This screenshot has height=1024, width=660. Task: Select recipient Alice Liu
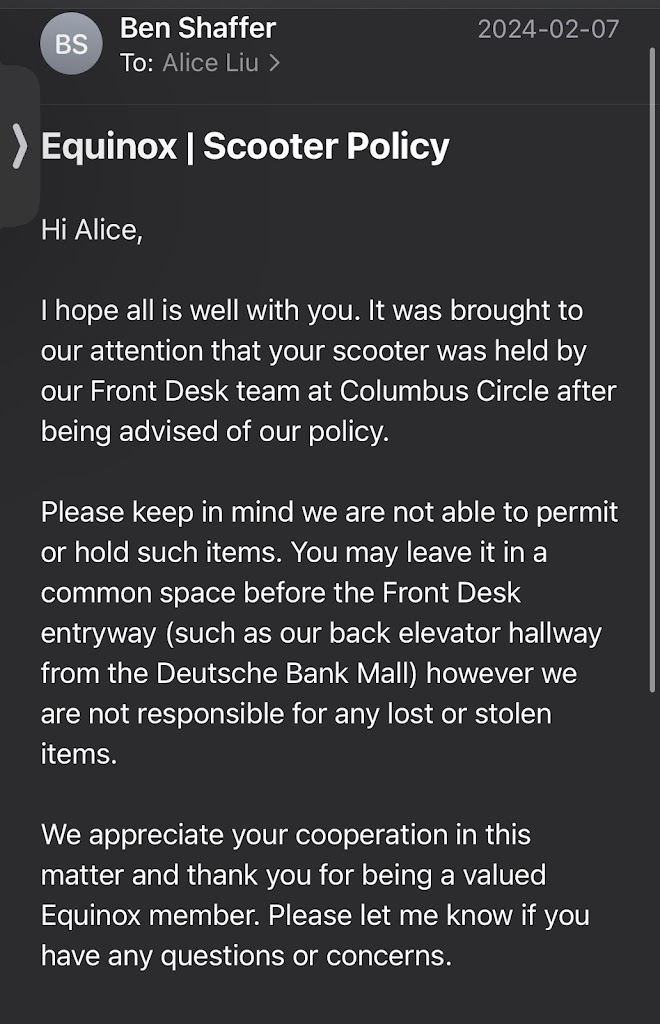coord(210,63)
